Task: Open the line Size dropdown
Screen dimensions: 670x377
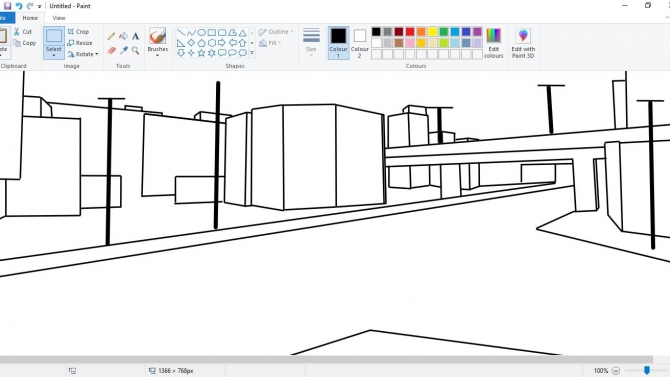Action: pyautogui.click(x=311, y=42)
